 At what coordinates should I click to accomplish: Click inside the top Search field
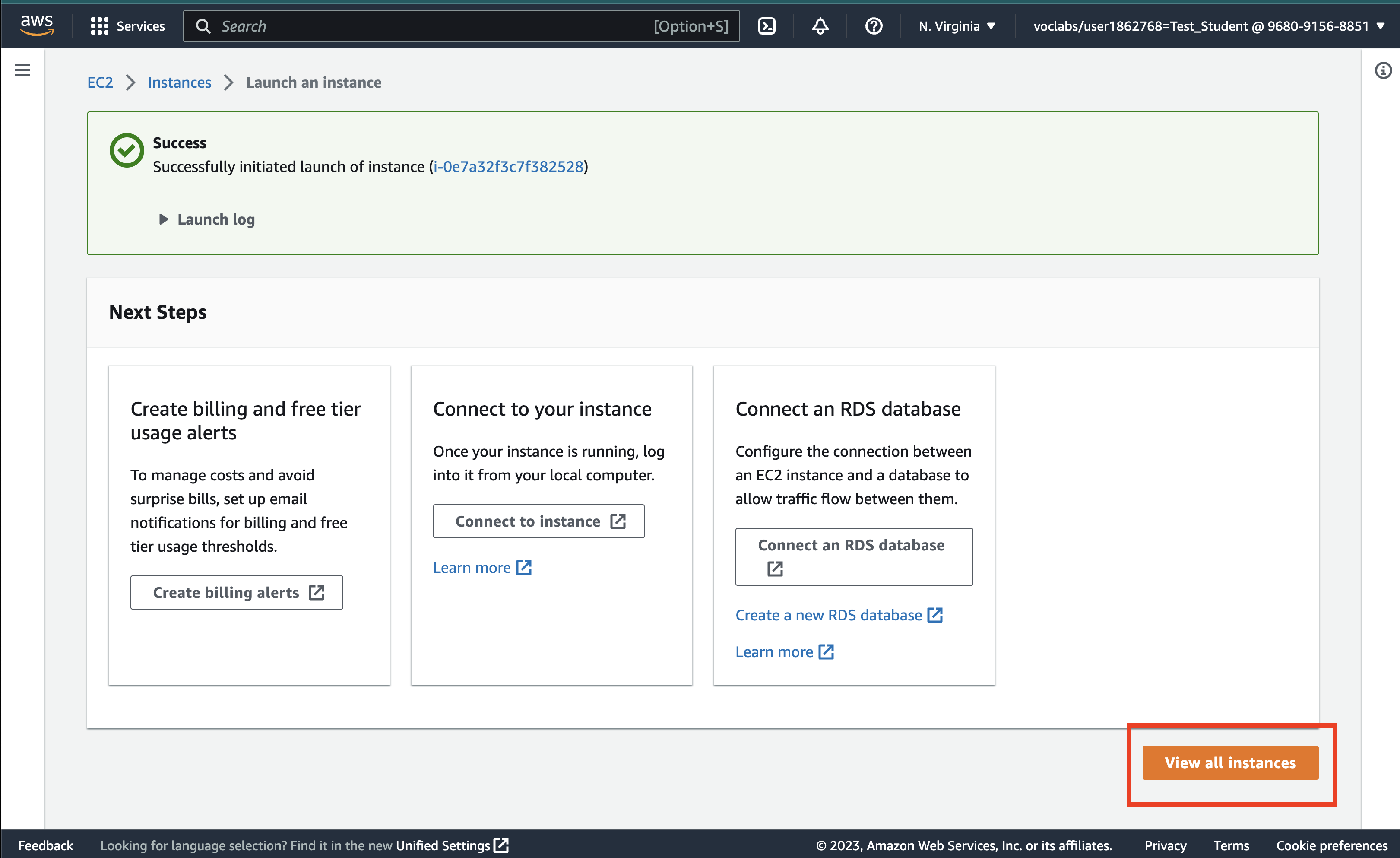[432, 26]
